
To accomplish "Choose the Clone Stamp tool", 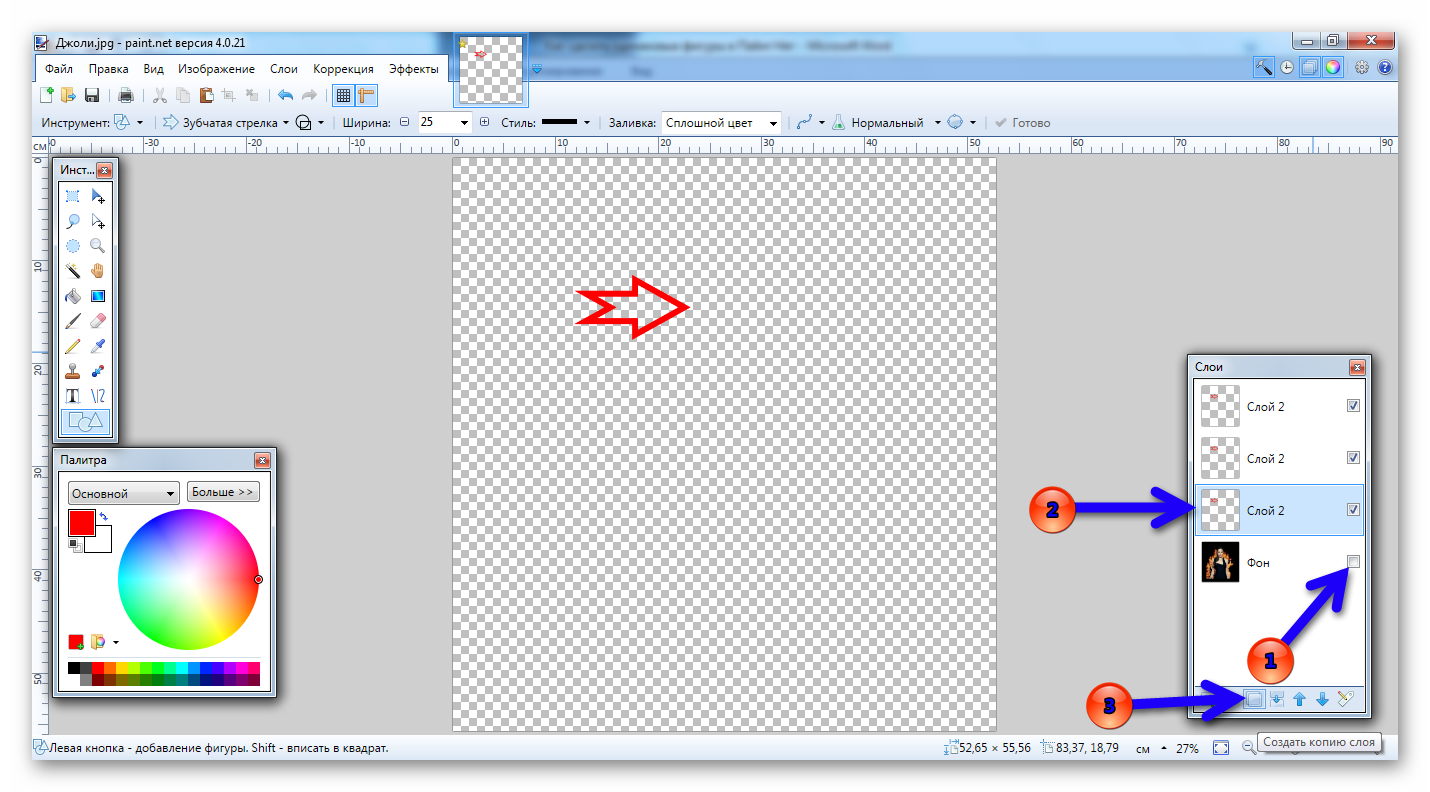I will [73, 372].
